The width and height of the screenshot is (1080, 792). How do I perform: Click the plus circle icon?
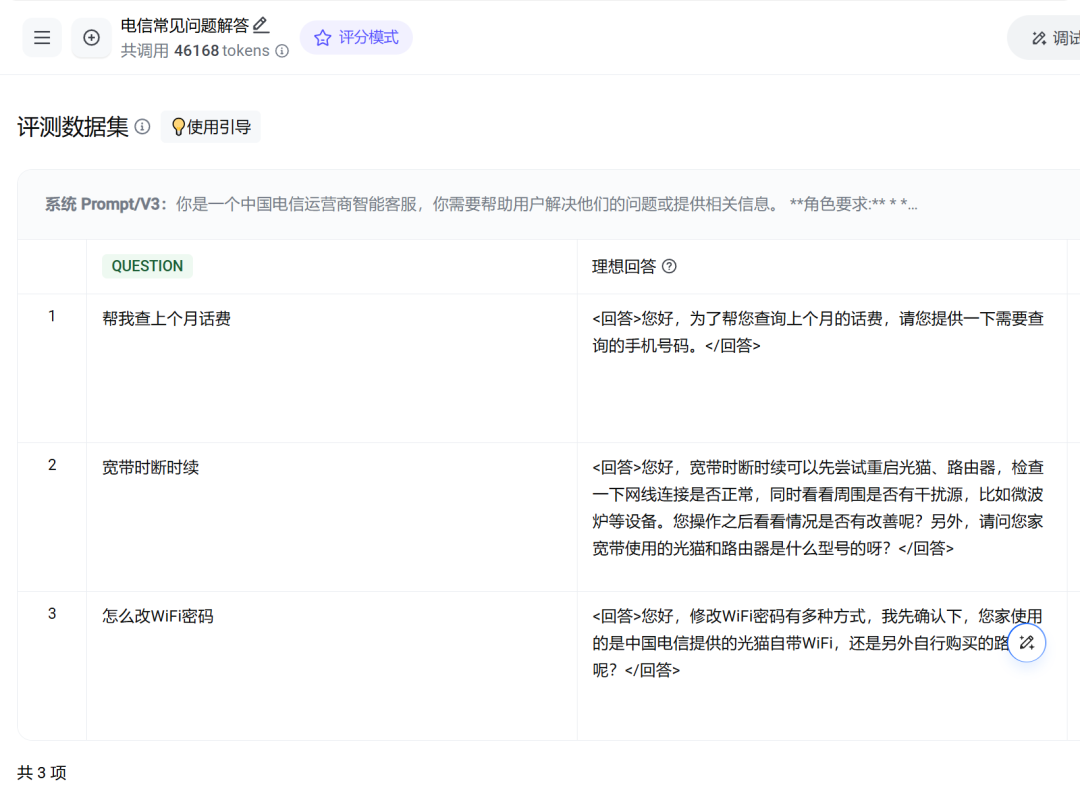[x=91, y=38]
